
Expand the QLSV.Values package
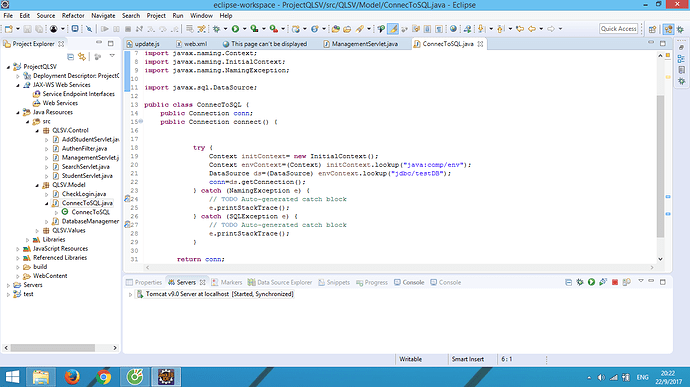[x=37, y=231]
